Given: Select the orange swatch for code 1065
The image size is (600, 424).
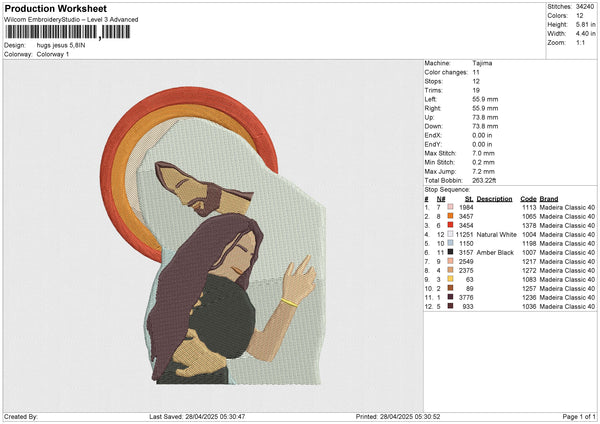Looking at the screenshot, I should coord(450,216).
